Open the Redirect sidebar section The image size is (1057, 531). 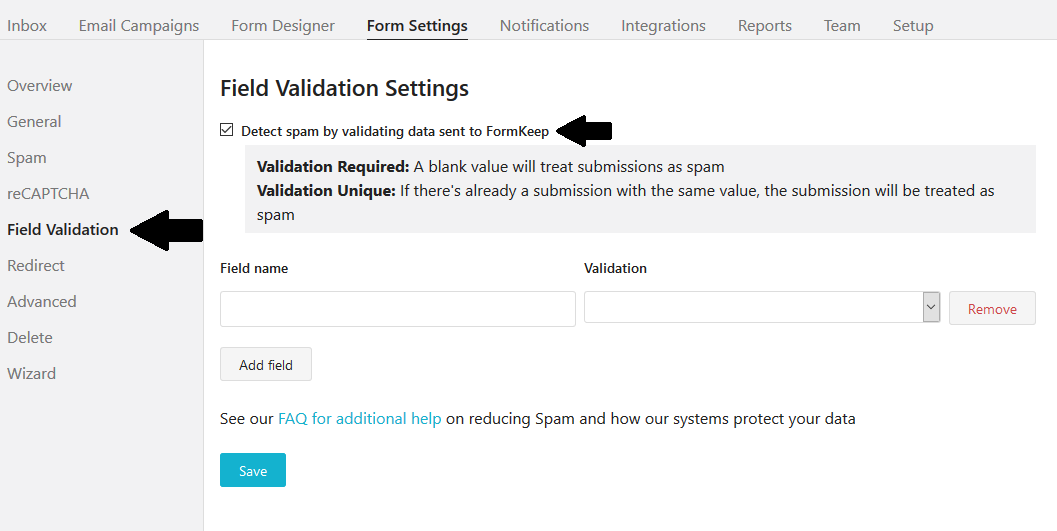click(x=36, y=266)
